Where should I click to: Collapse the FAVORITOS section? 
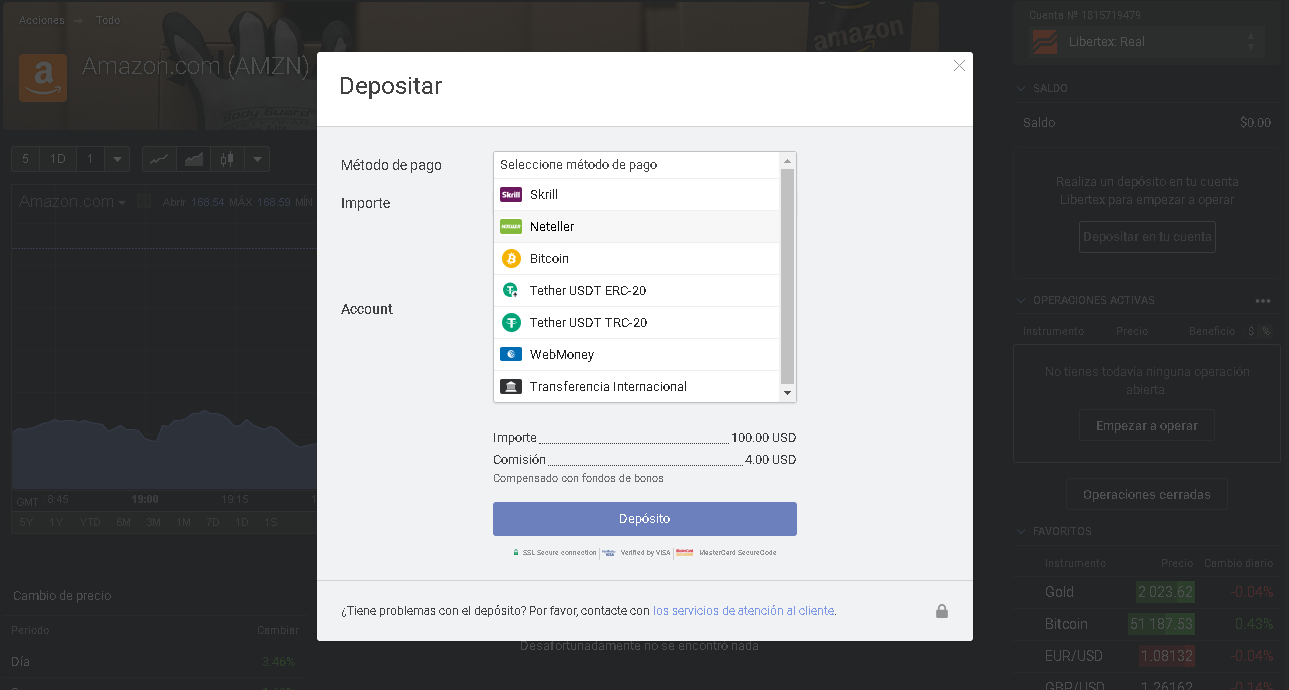(1021, 532)
